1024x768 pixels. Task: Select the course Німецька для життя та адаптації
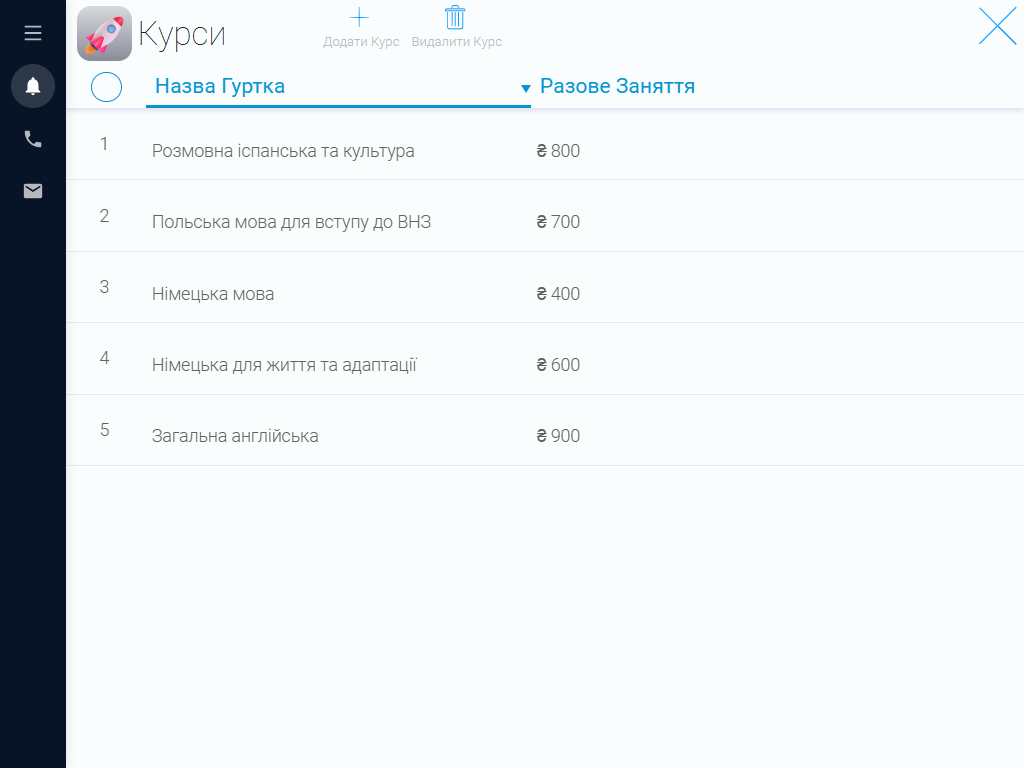tap(284, 365)
